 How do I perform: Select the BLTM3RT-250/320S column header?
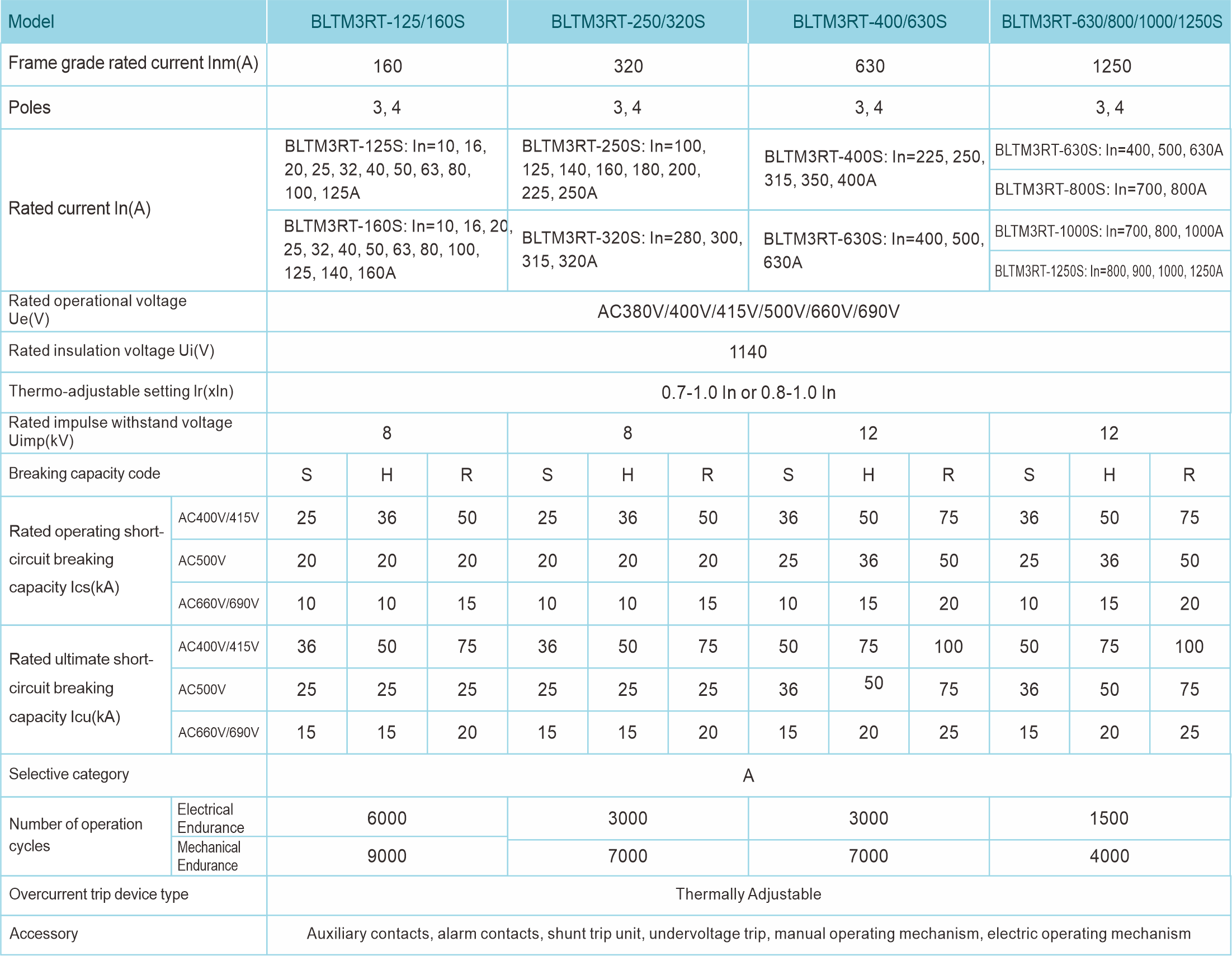(628, 21)
